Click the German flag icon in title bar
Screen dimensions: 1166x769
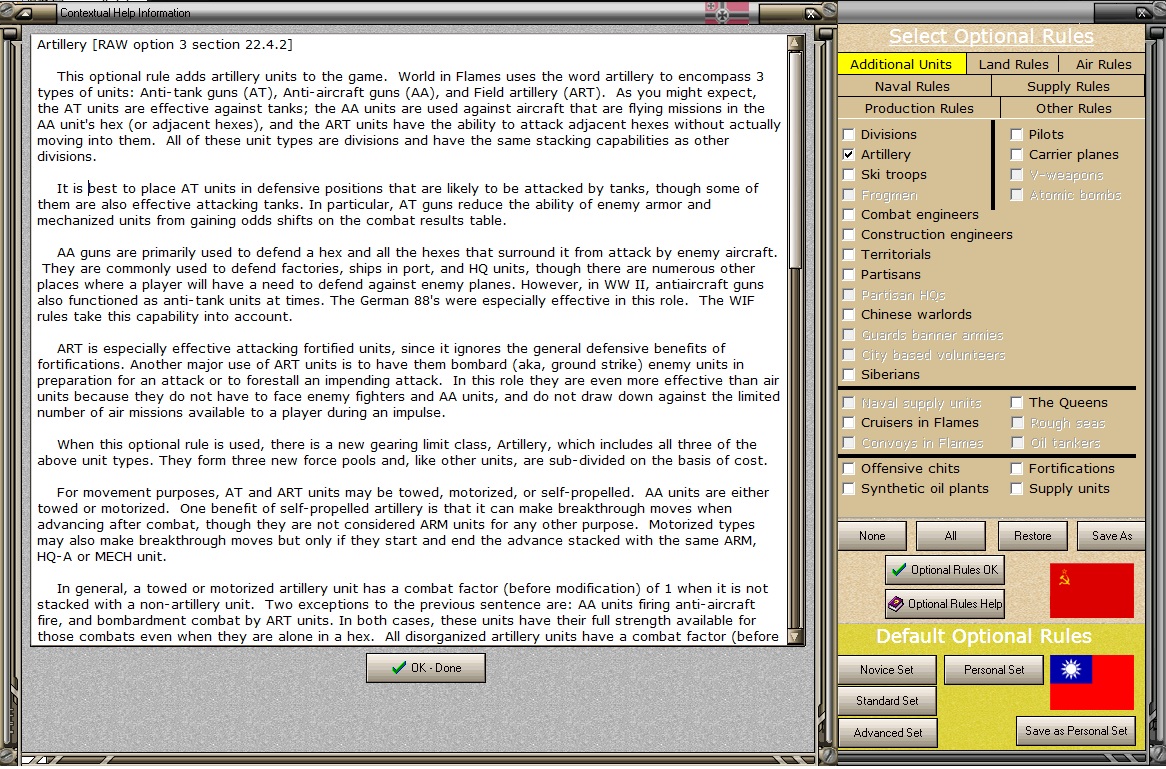(x=727, y=13)
